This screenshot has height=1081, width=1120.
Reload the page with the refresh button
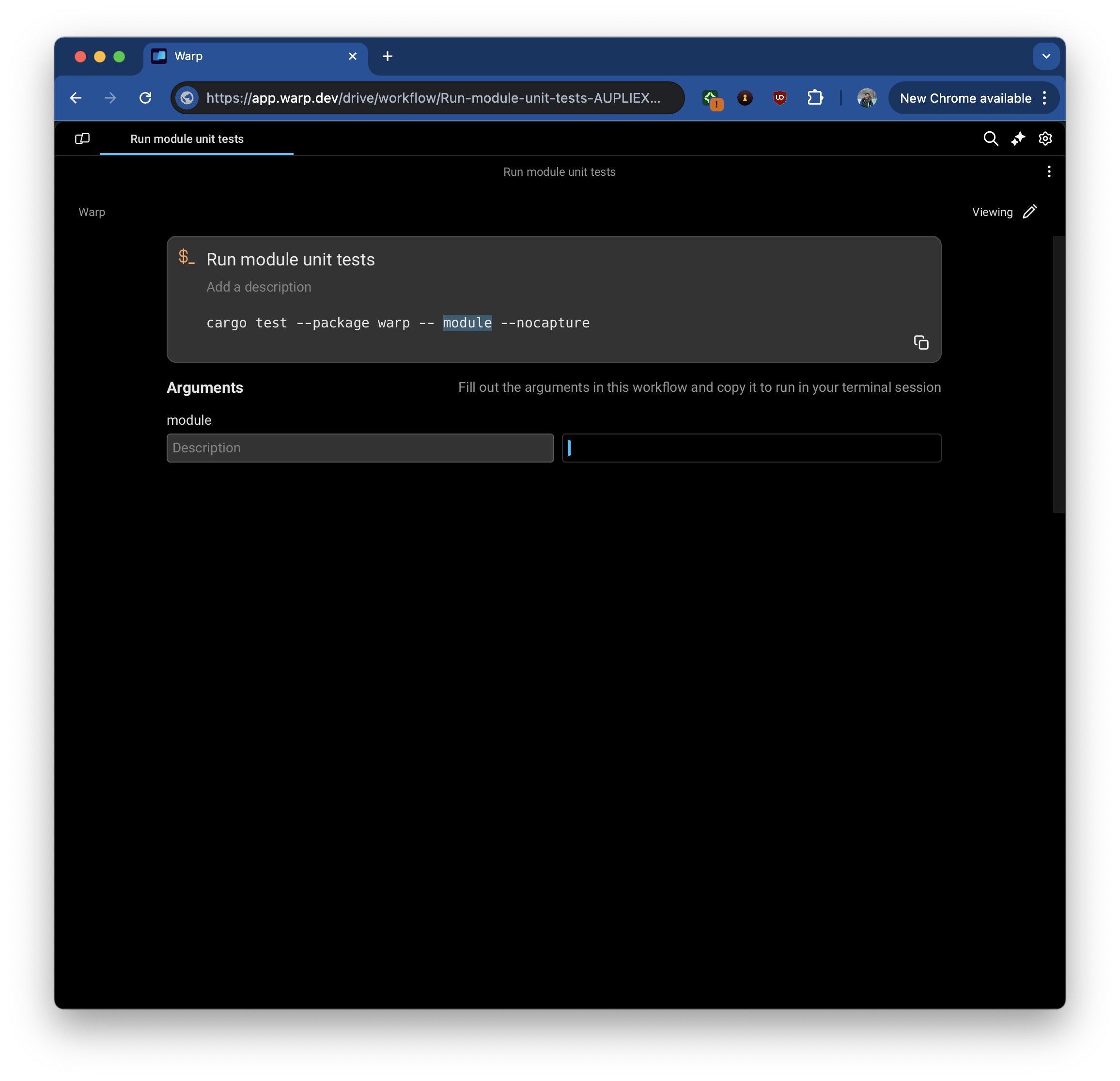click(x=146, y=98)
